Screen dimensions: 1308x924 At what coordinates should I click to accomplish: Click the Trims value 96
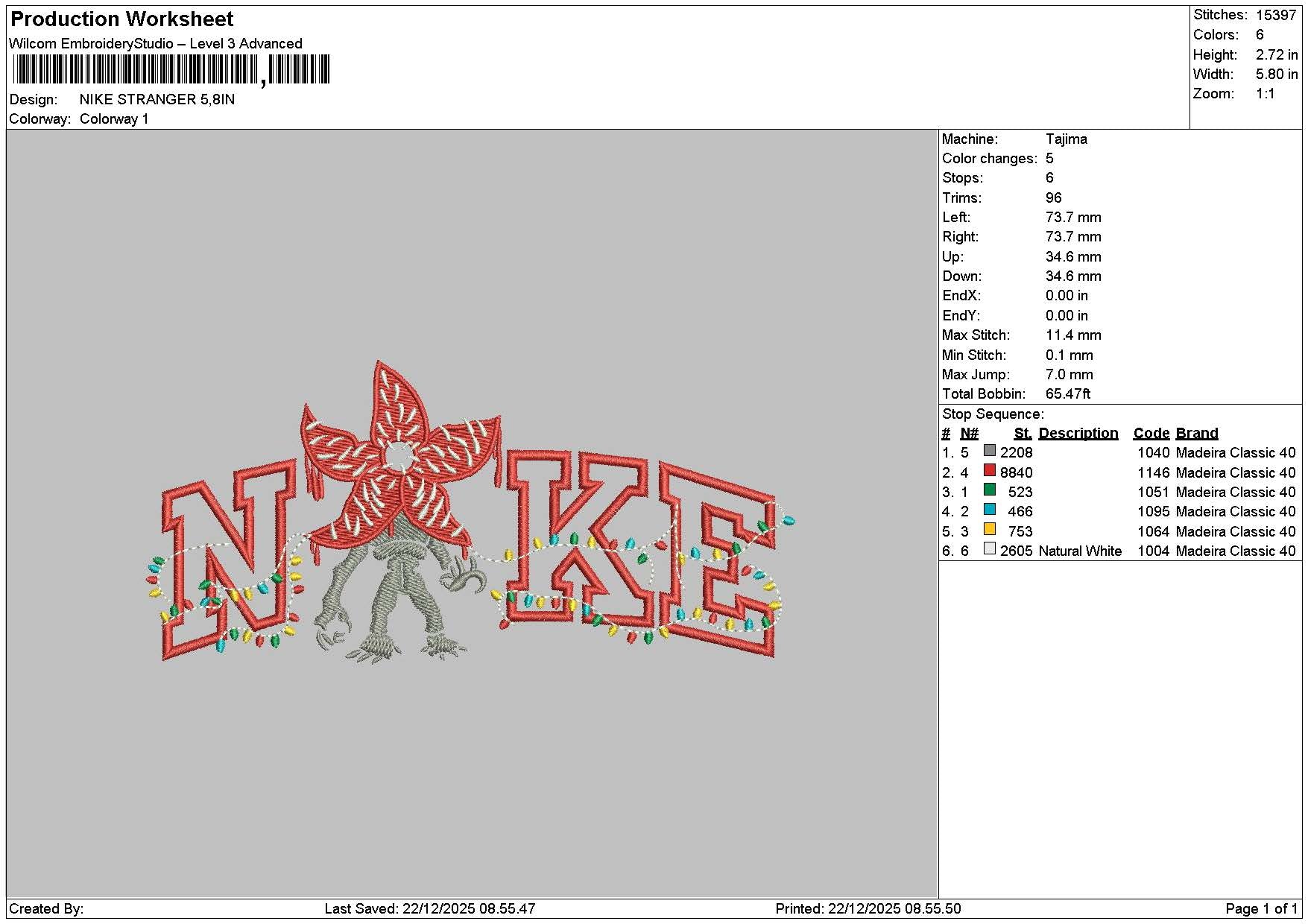click(x=1053, y=198)
